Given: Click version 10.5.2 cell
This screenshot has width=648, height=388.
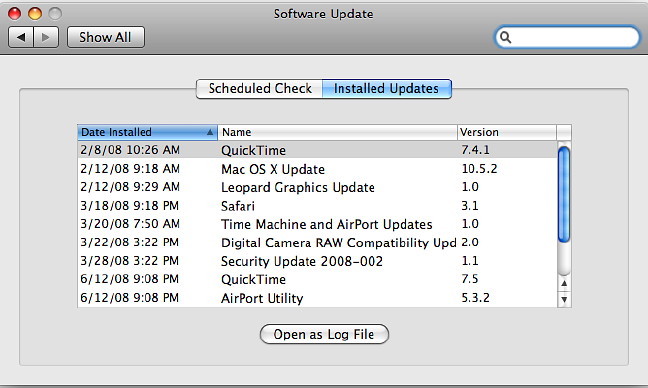Looking at the screenshot, I should tap(479, 169).
